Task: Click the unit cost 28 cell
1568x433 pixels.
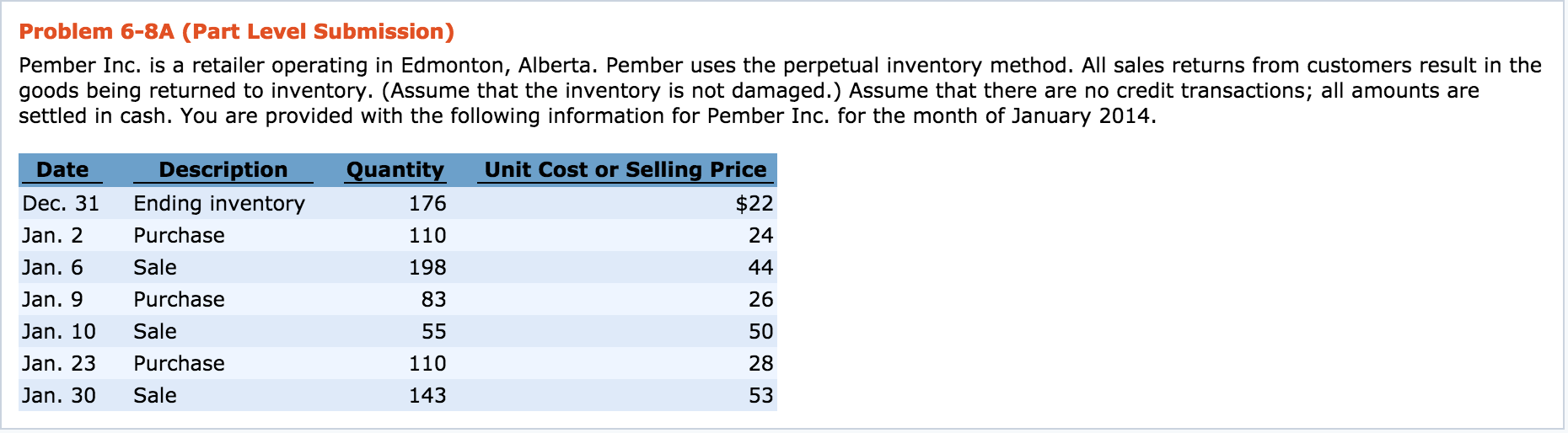Action: [x=760, y=364]
